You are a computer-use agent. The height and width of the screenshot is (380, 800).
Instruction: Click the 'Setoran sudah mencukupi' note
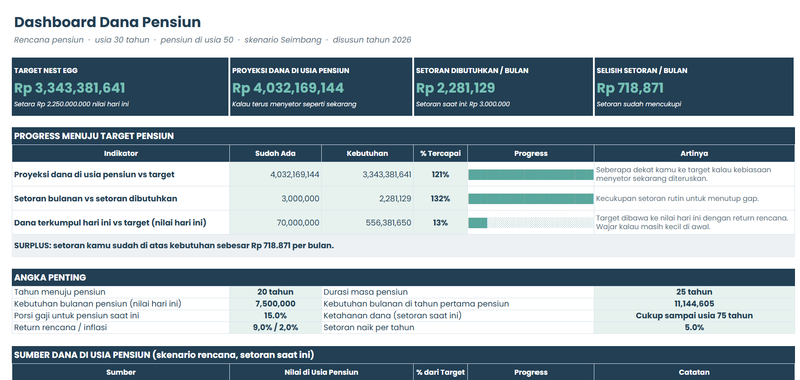639,104
